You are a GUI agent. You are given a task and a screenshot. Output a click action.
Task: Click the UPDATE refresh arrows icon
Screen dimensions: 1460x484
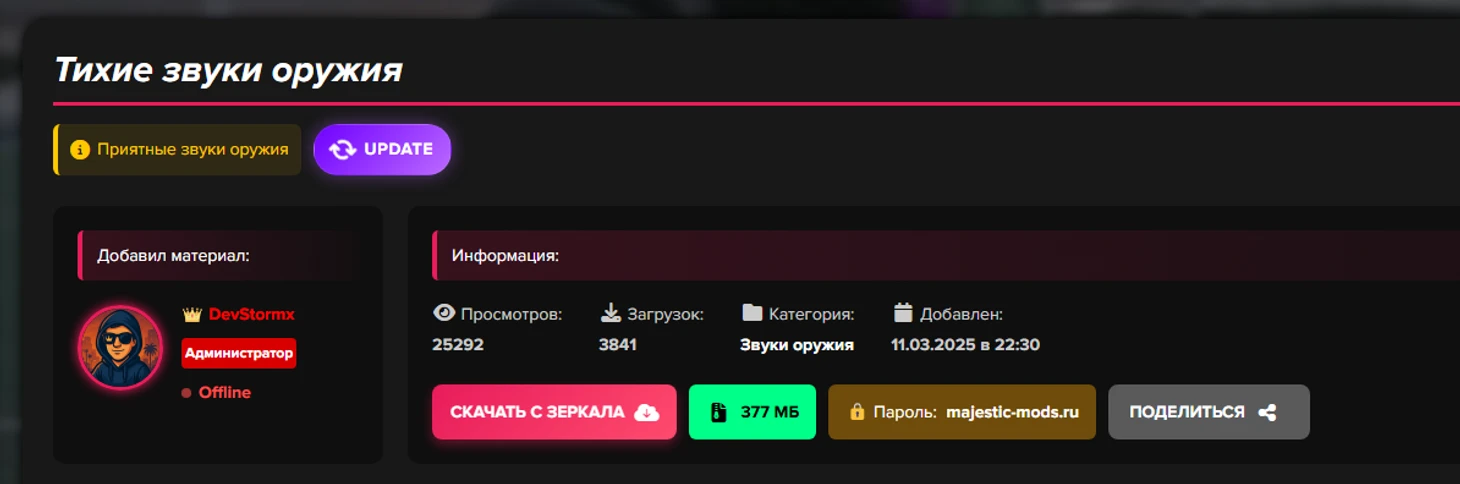point(343,149)
